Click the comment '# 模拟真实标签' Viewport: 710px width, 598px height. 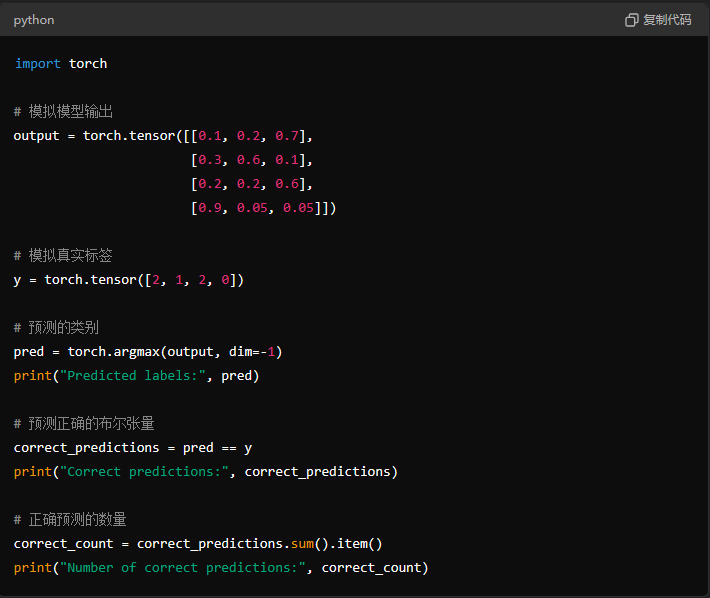(x=63, y=255)
